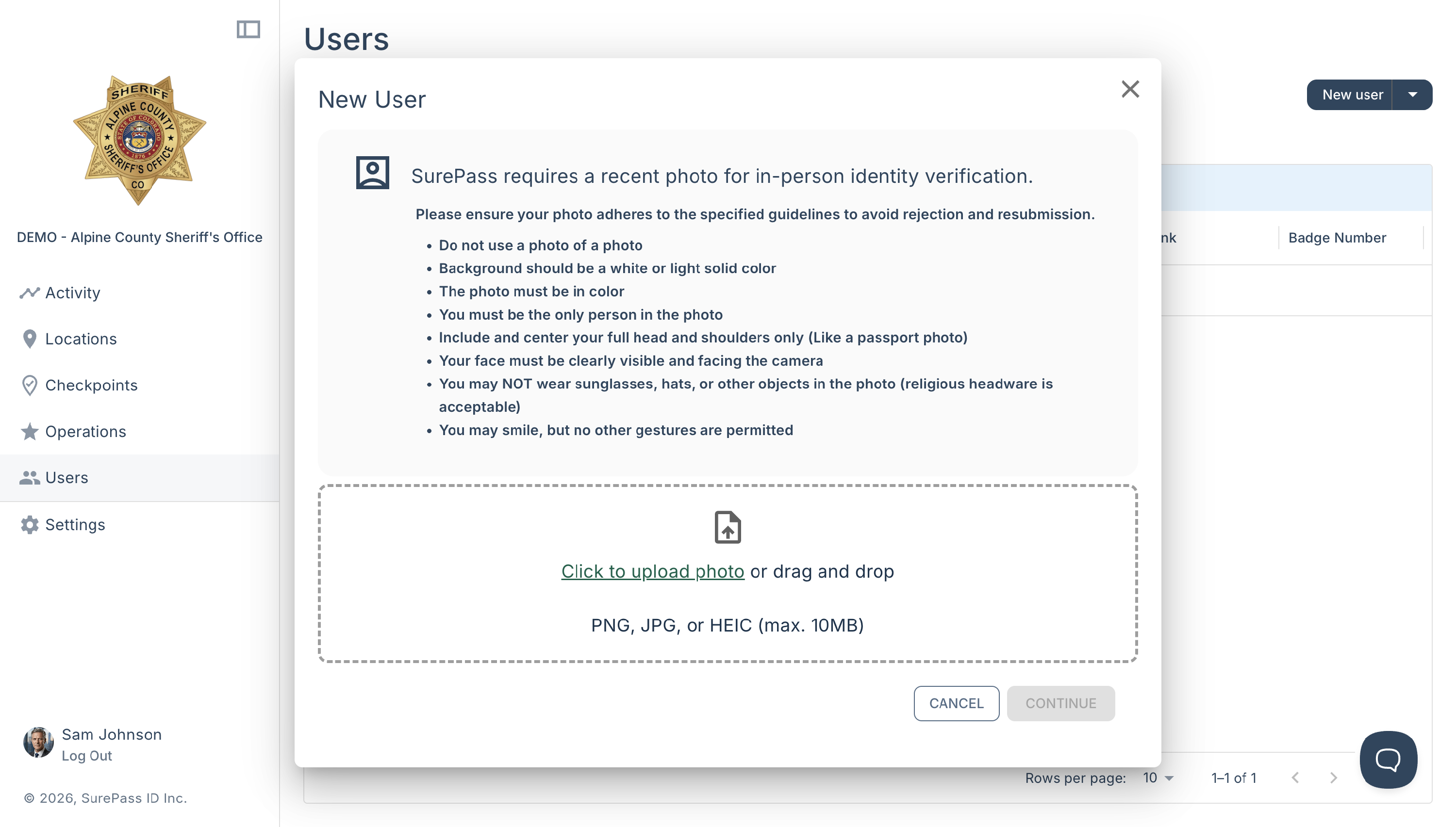
Task: Click the Checkpoints marker icon
Action: tap(30, 385)
